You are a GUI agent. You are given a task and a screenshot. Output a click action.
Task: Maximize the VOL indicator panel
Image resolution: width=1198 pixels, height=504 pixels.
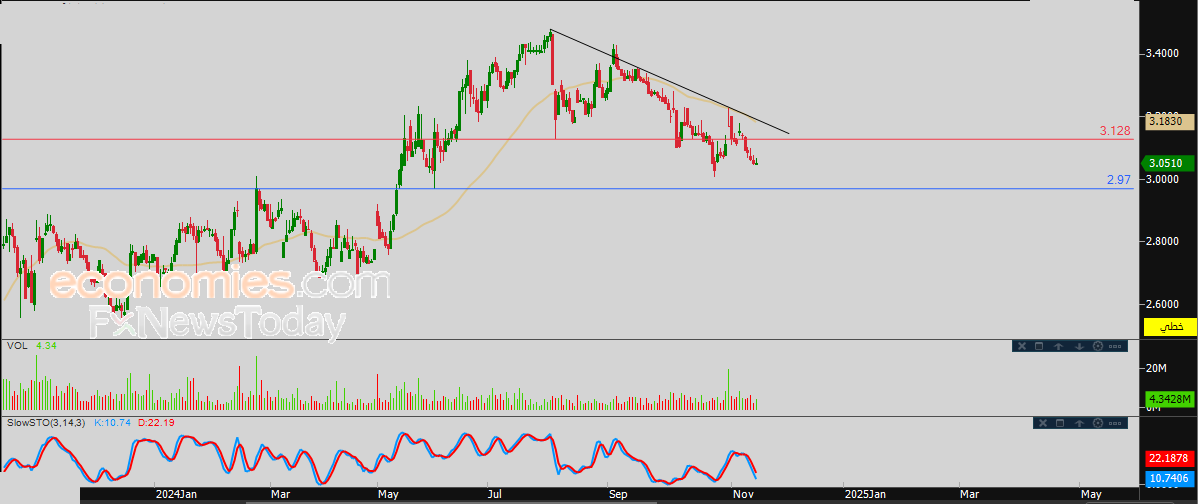click(x=1039, y=346)
